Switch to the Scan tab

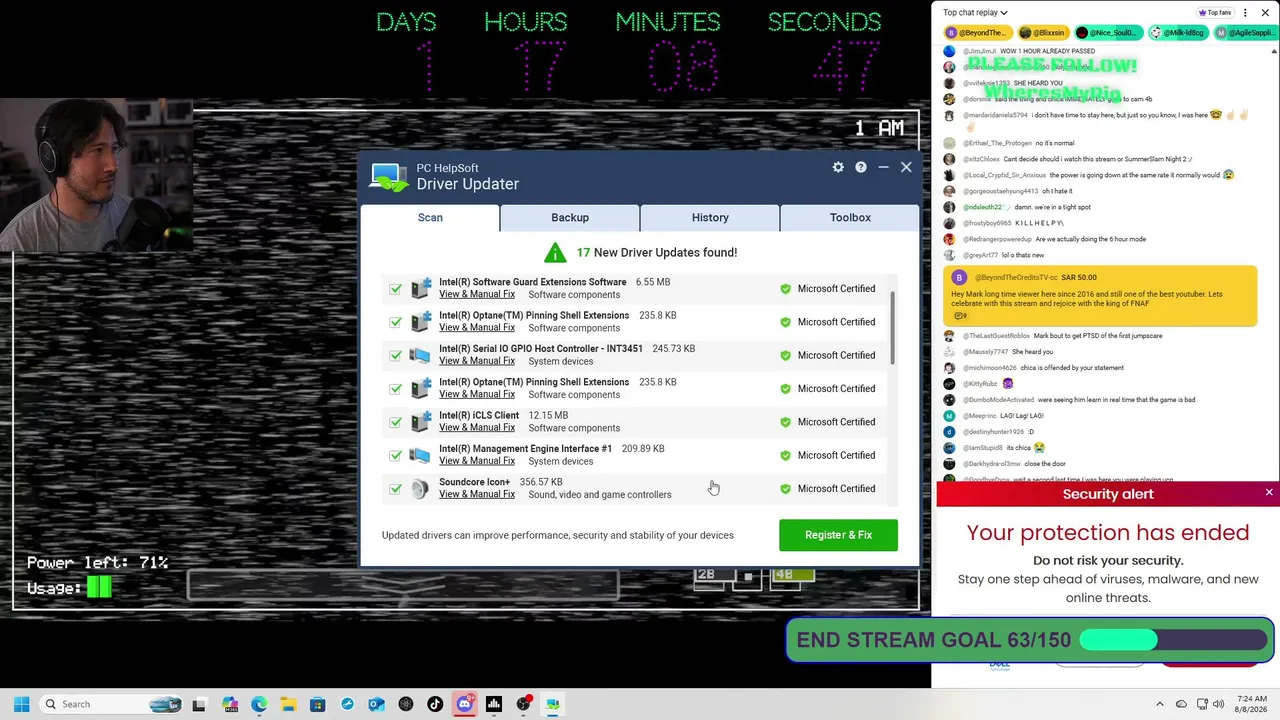[x=430, y=217]
